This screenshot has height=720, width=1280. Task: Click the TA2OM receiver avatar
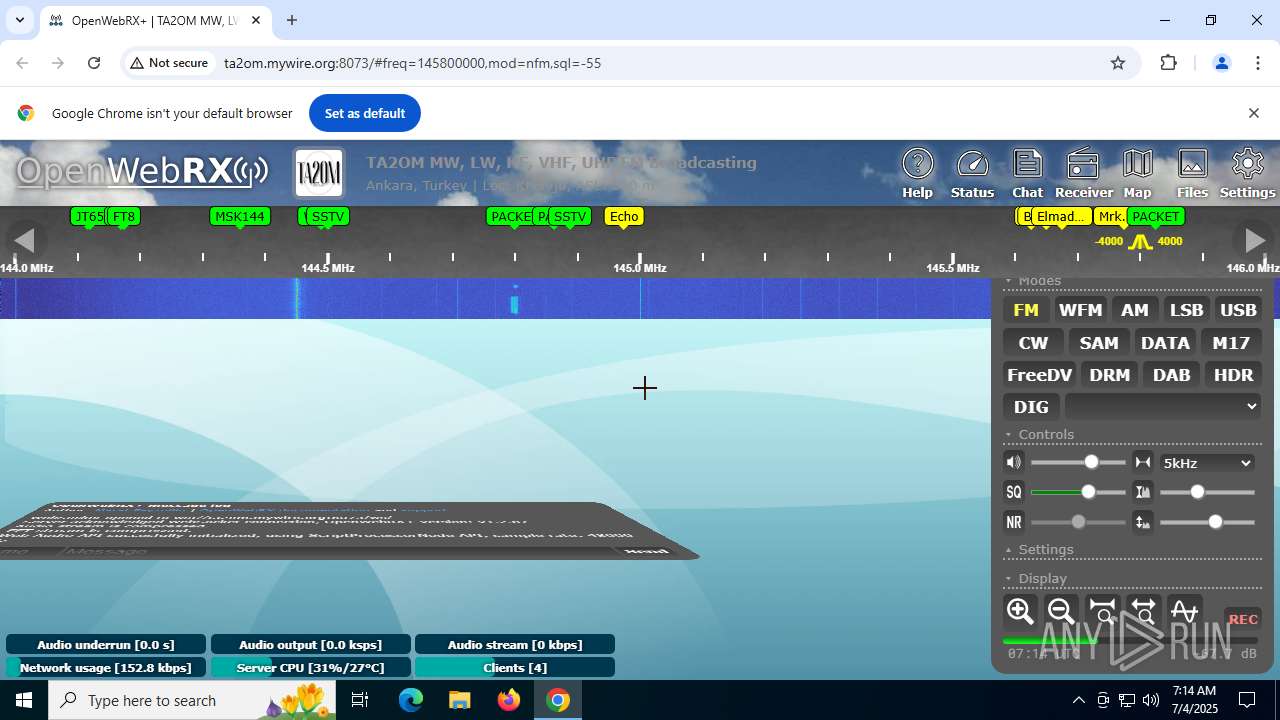(319, 173)
